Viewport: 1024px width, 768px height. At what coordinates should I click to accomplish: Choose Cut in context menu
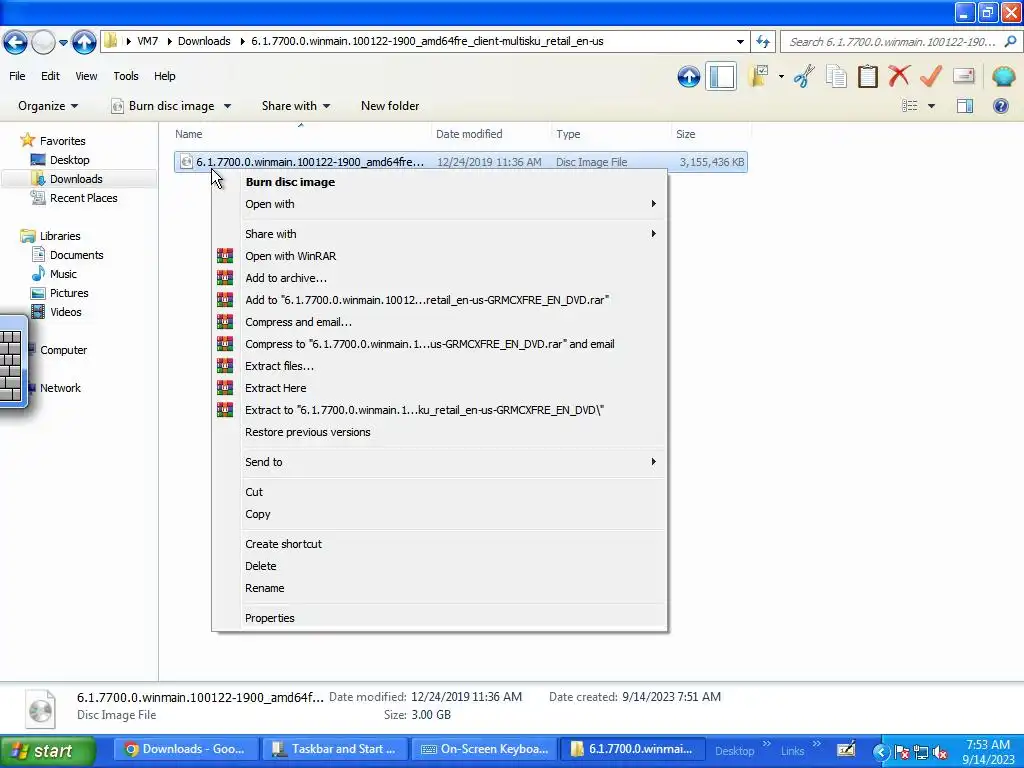click(440, 492)
